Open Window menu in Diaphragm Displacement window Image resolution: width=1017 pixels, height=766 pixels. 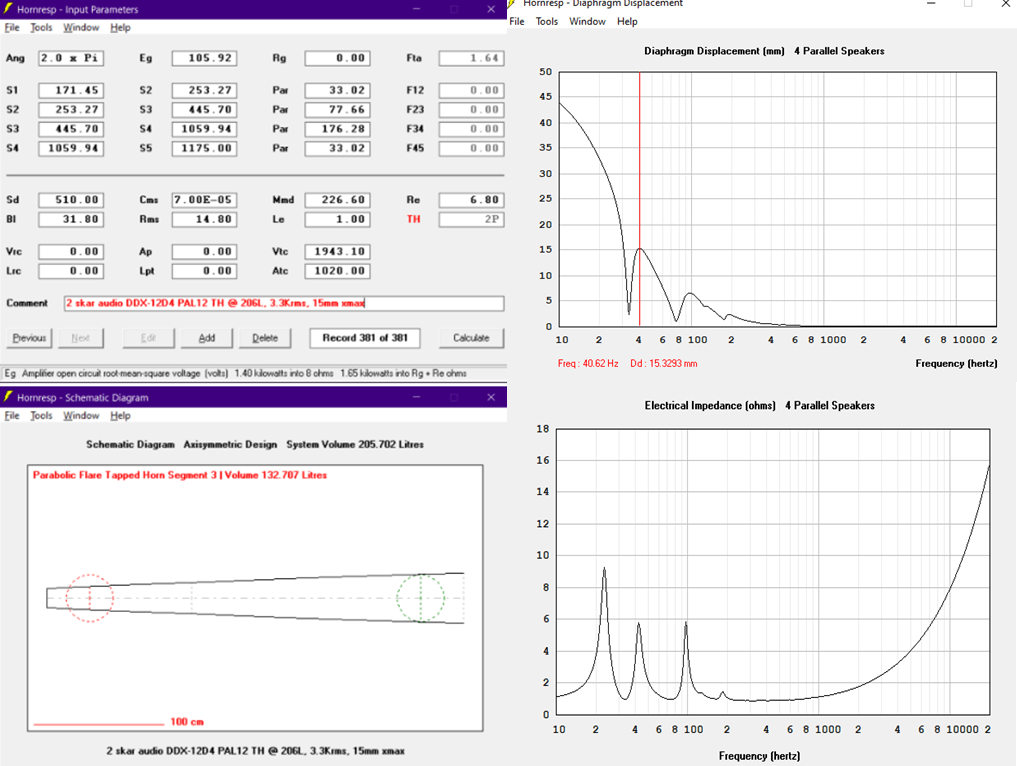[x=587, y=21]
